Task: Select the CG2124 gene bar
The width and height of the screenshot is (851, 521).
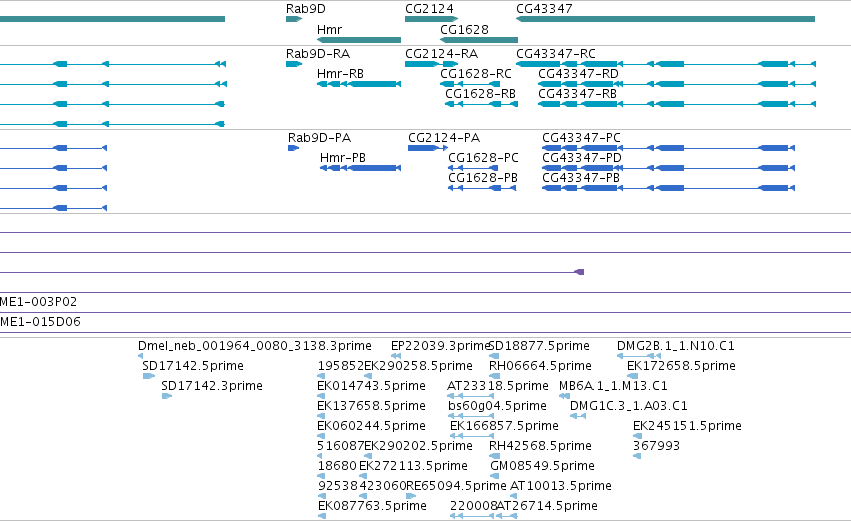Action: [x=431, y=19]
